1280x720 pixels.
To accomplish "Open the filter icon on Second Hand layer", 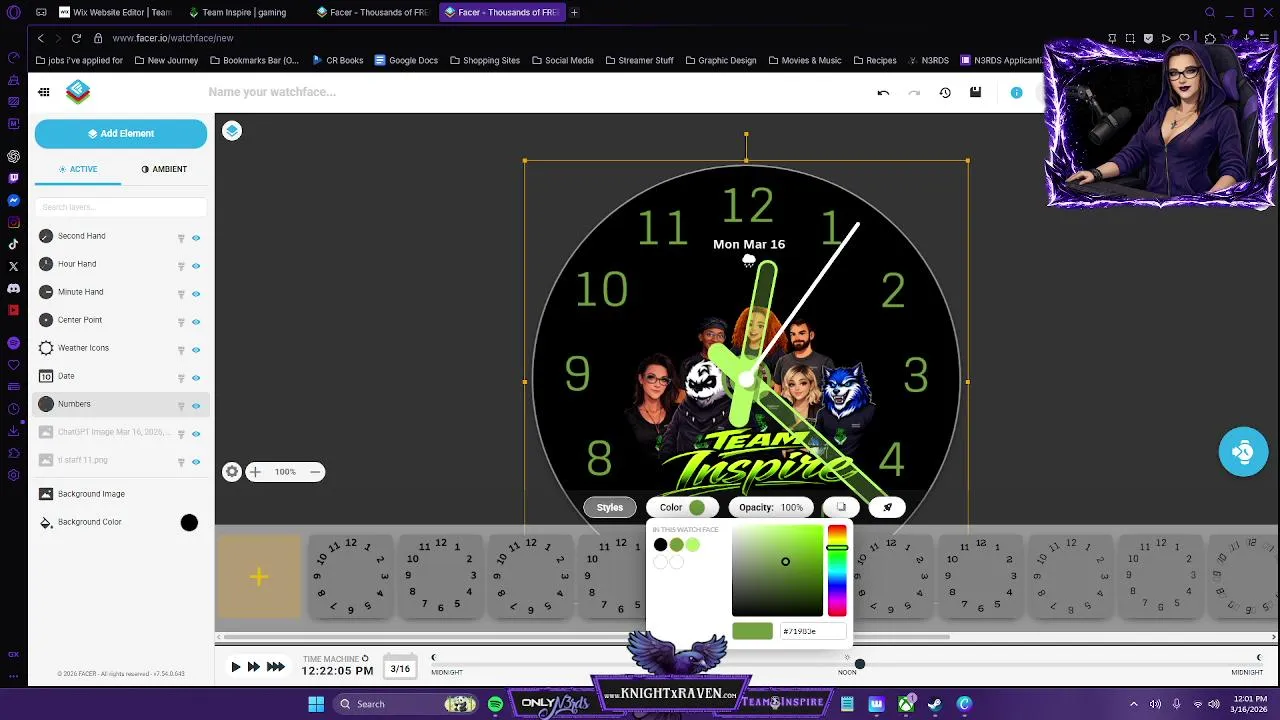I will 181,238.
